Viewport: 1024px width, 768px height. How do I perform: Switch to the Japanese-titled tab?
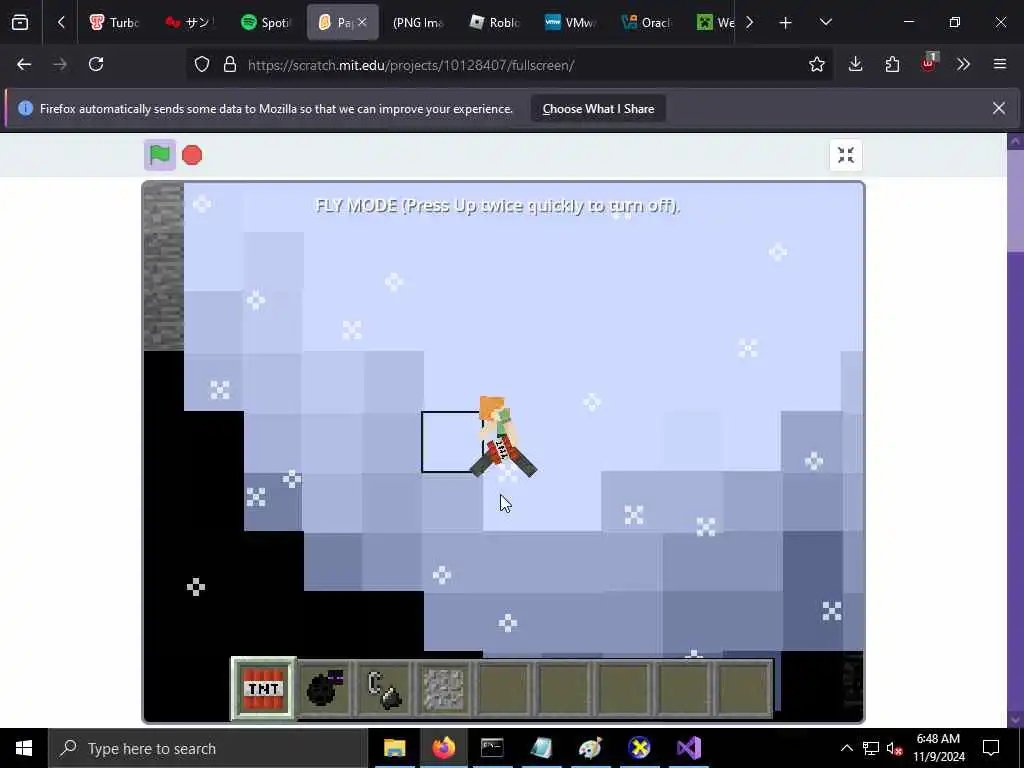pos(189,23)
